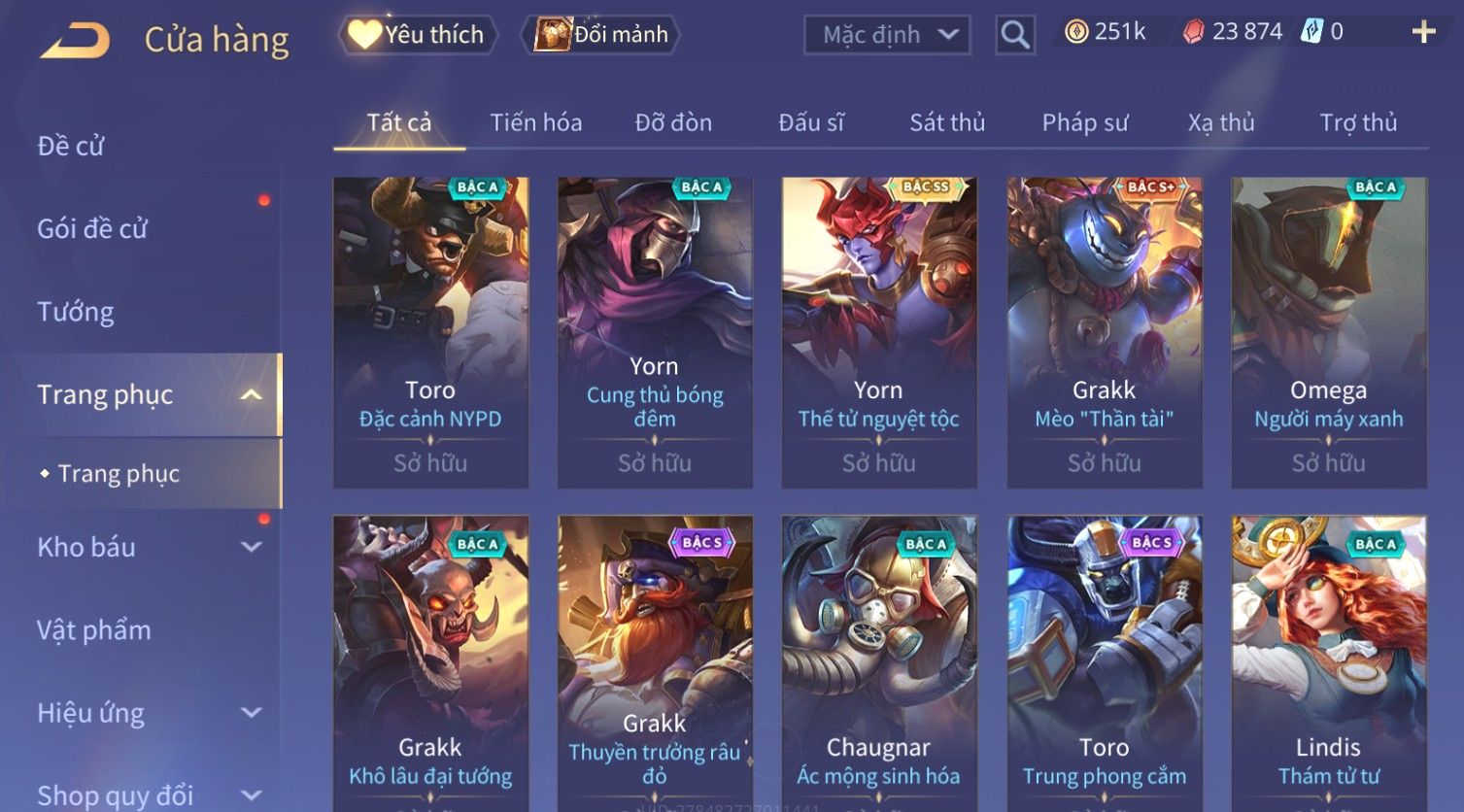Open the search magnifier icon
The height and width of the screenshot is (812, 1464).
[x=1015, y=35]
